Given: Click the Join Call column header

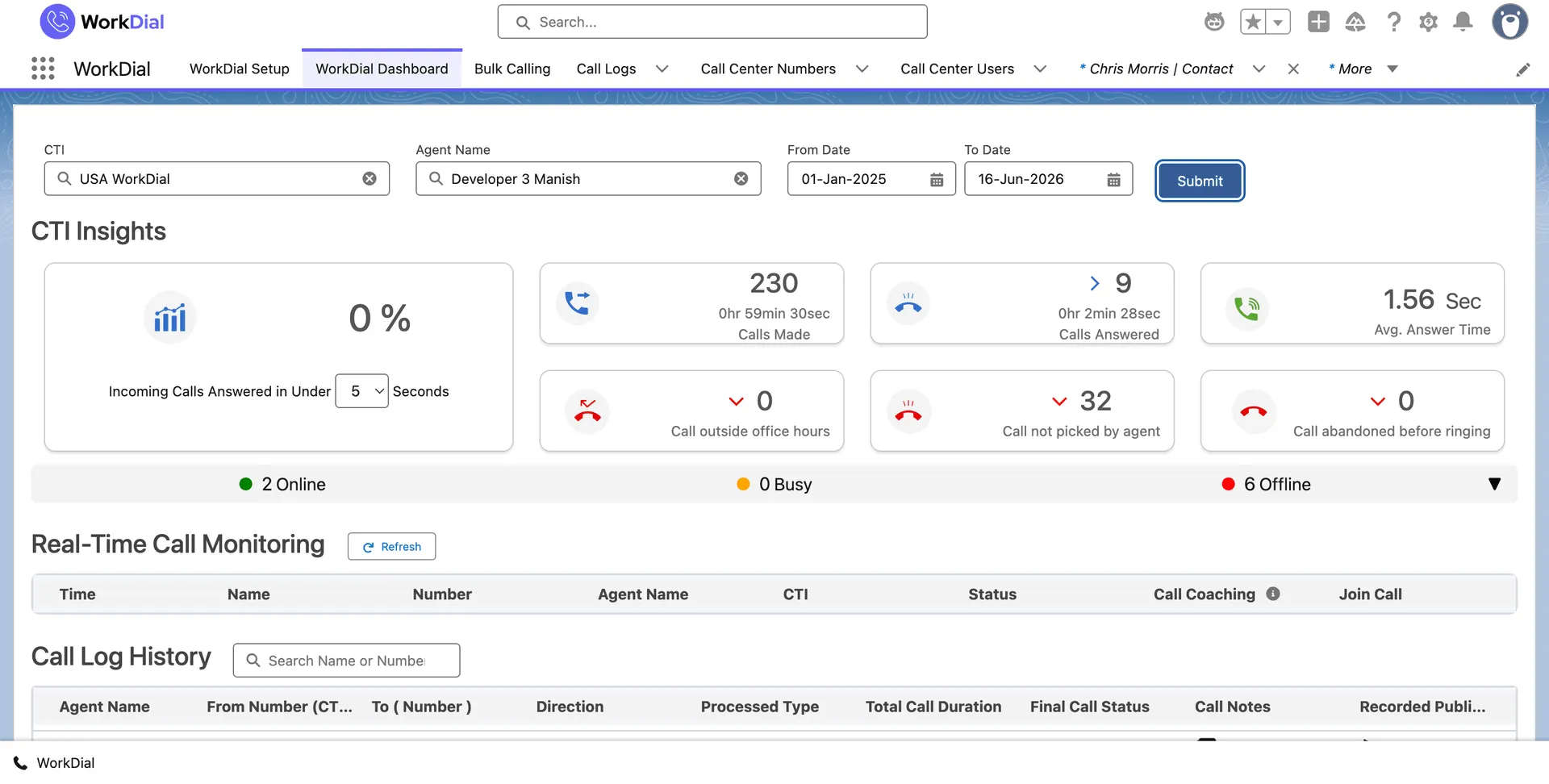Looking at the screenshot, I should [x=1370, y=594].
